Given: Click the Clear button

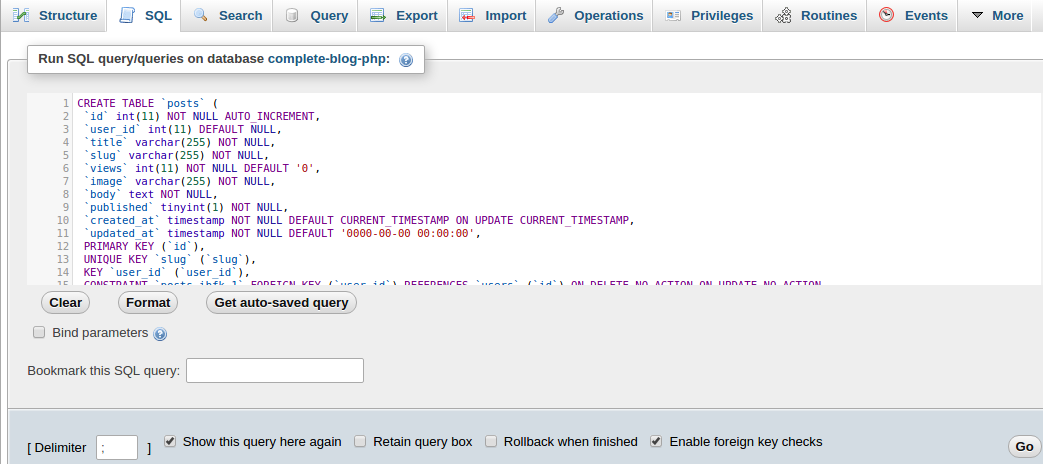Looking at the screenshot, I should click(65, 302).
